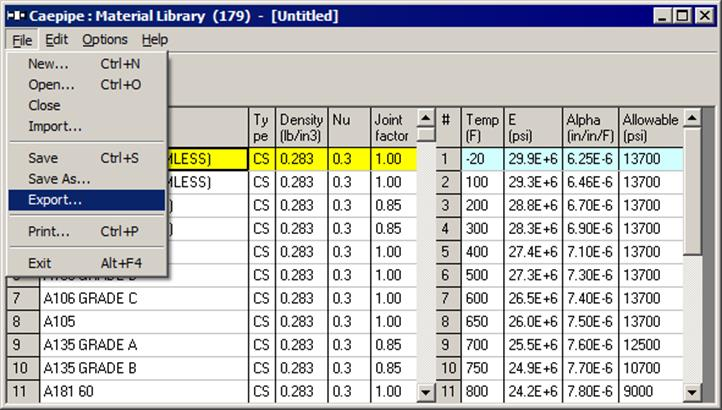This screenshot has height=410, width=722.
Task: Click temperature table scroll down arrow
Action: point(692,393)
